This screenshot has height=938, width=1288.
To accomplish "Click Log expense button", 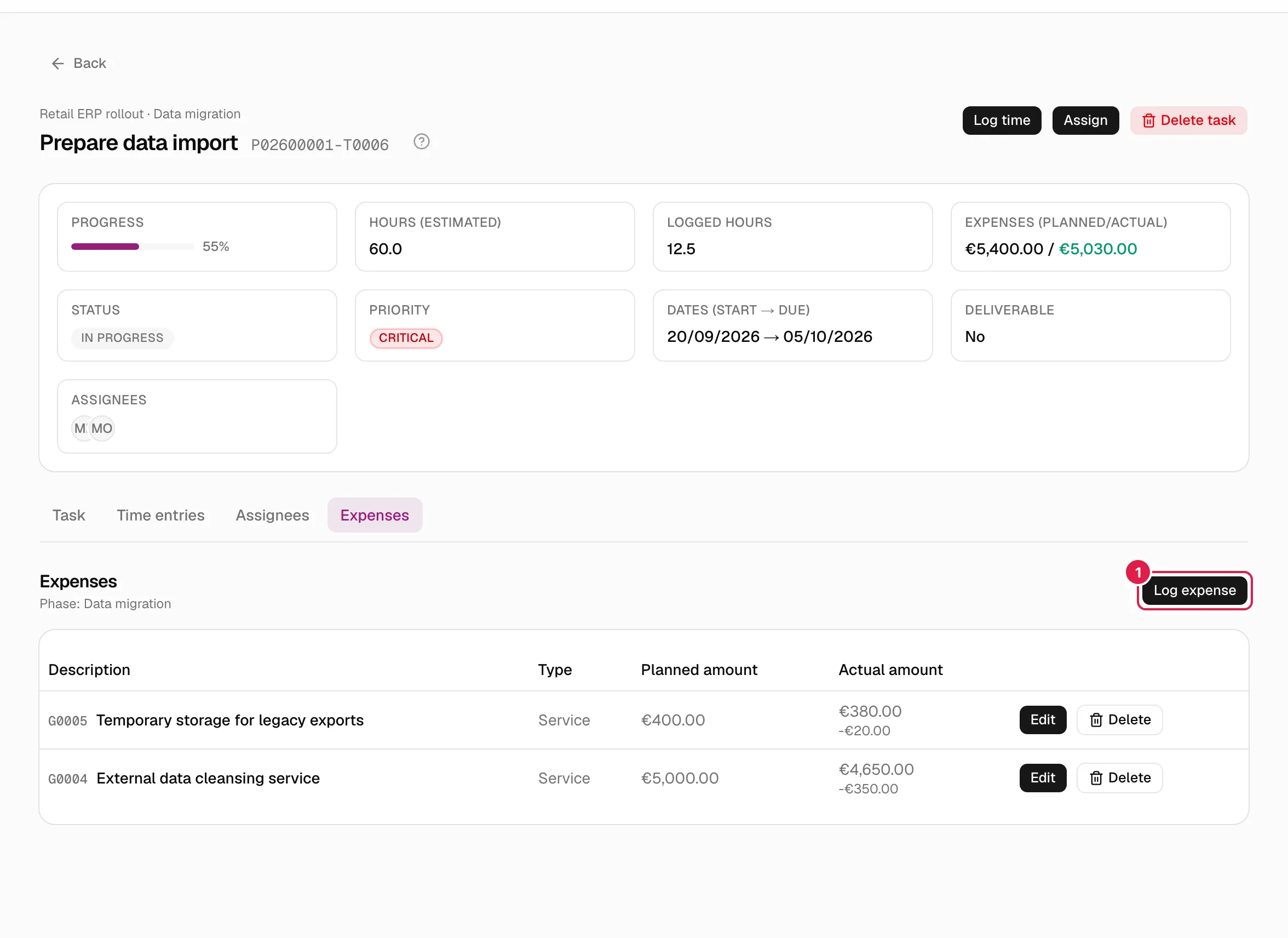I will 1194,590.
